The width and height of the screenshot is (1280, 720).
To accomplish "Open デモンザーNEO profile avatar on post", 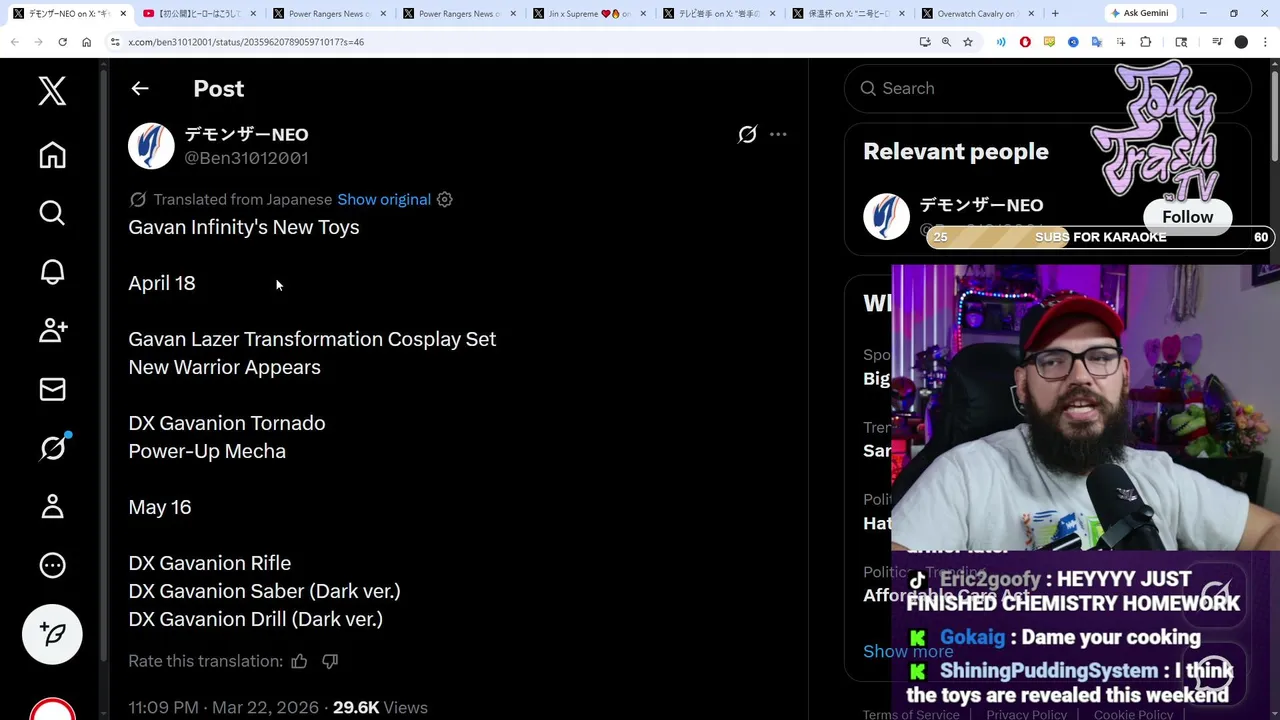I will pyautogui.click(x=151, y=146).
